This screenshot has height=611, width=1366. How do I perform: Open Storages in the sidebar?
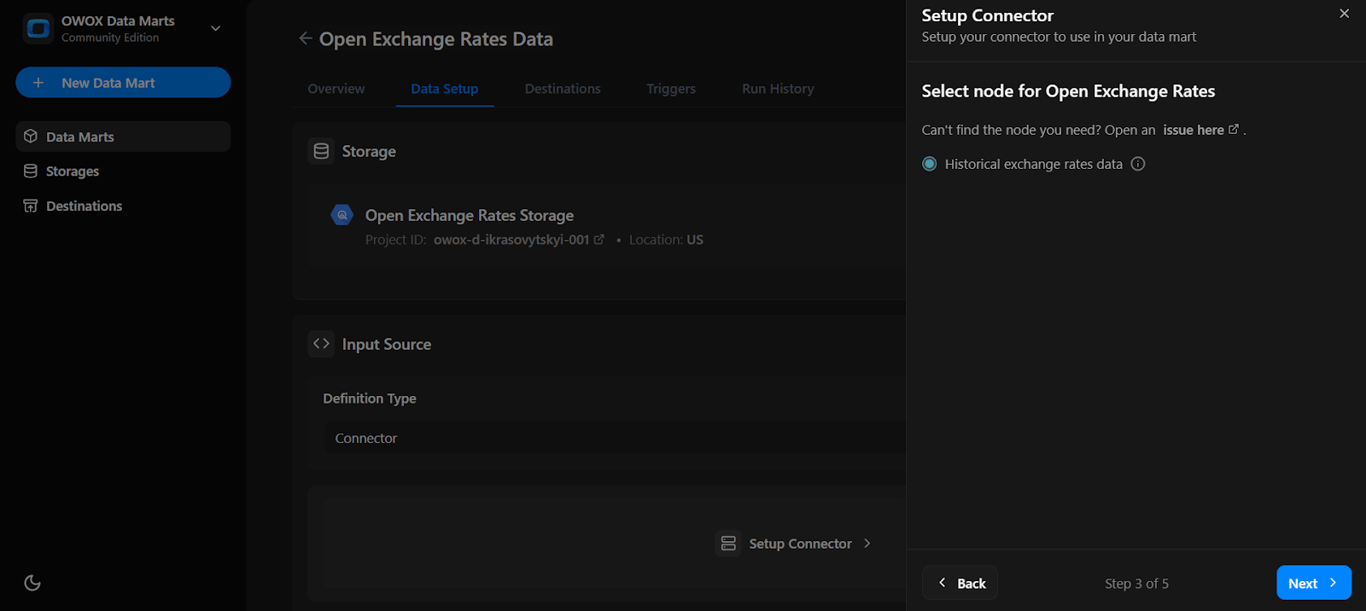pos(123,171)
